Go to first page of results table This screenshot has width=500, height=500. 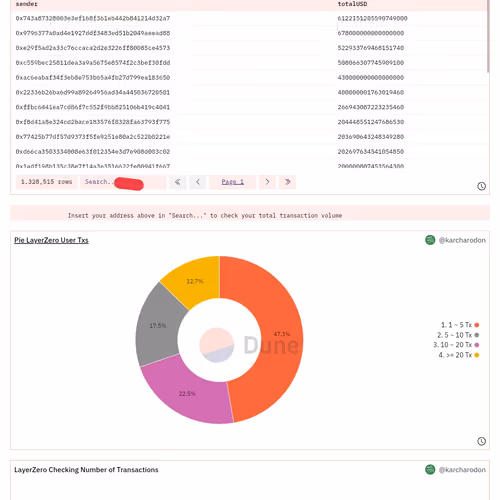click(177, 182)
